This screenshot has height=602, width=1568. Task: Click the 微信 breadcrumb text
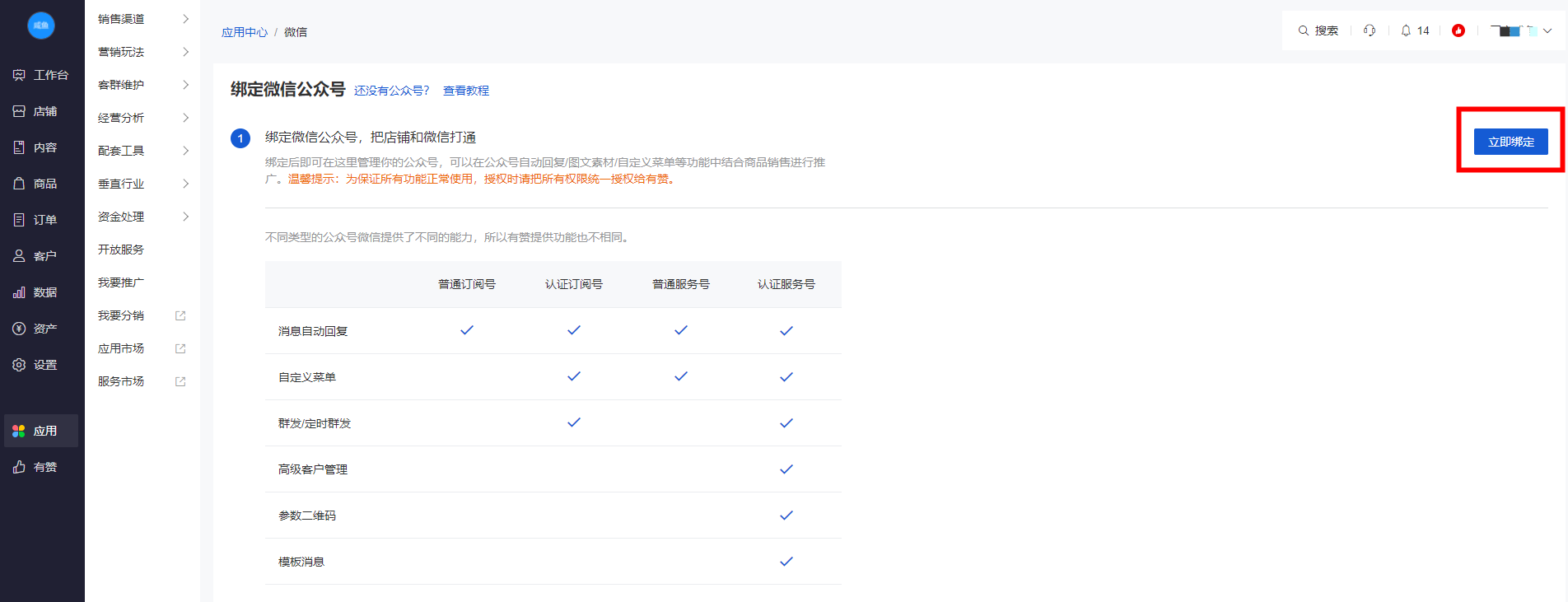(x=296, y=32)
